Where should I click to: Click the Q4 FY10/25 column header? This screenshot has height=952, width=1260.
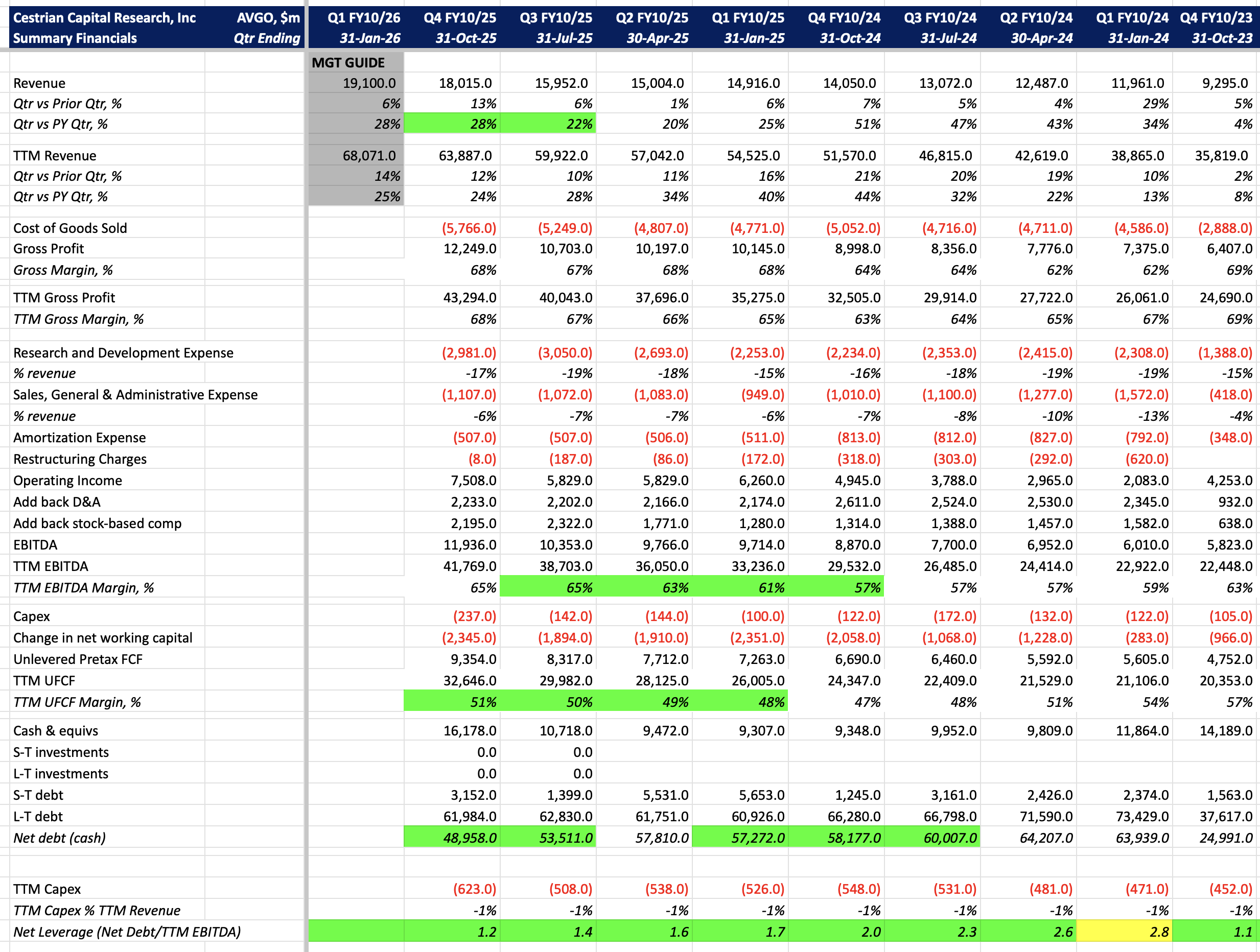tap(459, 18)
